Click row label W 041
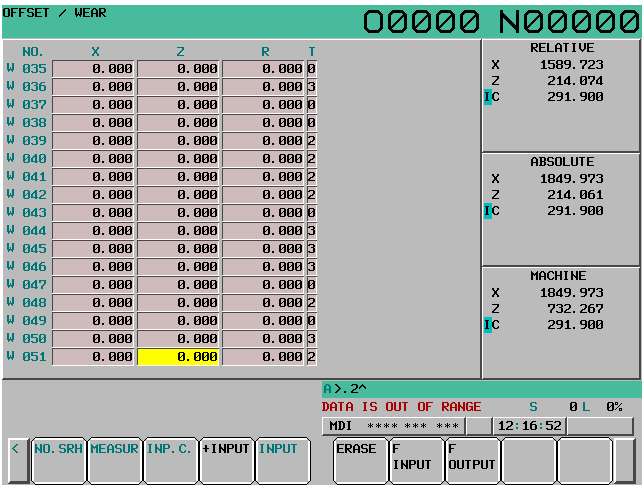Image resolution: width=644 pixels, height=489 pixels. [27, 177]
